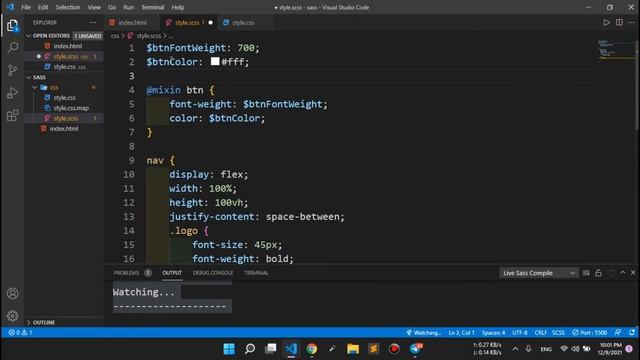Change the CRLF line ending setting
The width and height of the screenshot is (640, 360).
pyautogui.click(x=540, y=333)
